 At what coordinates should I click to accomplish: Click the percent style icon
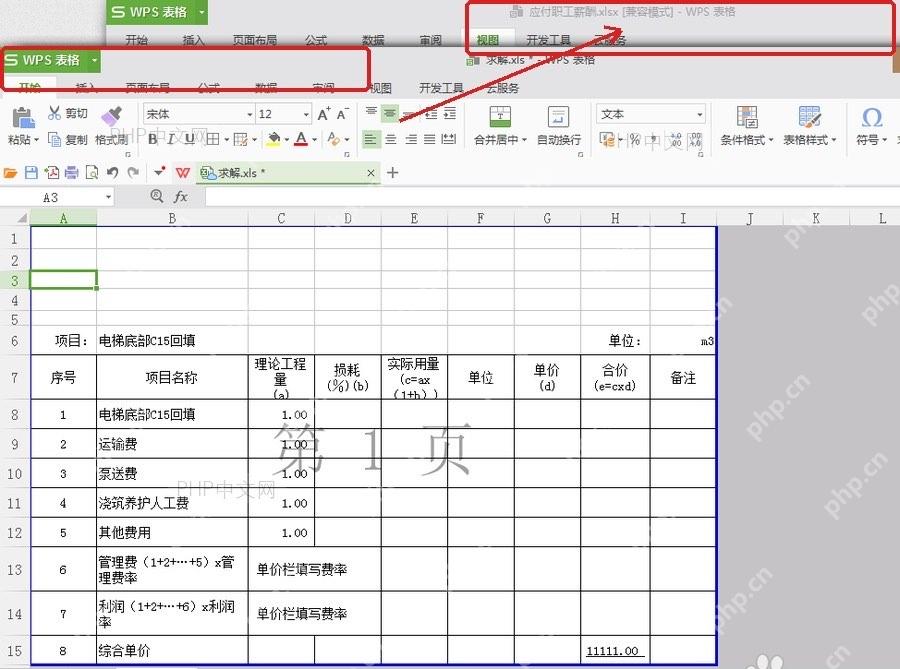[x=634, y=139]
